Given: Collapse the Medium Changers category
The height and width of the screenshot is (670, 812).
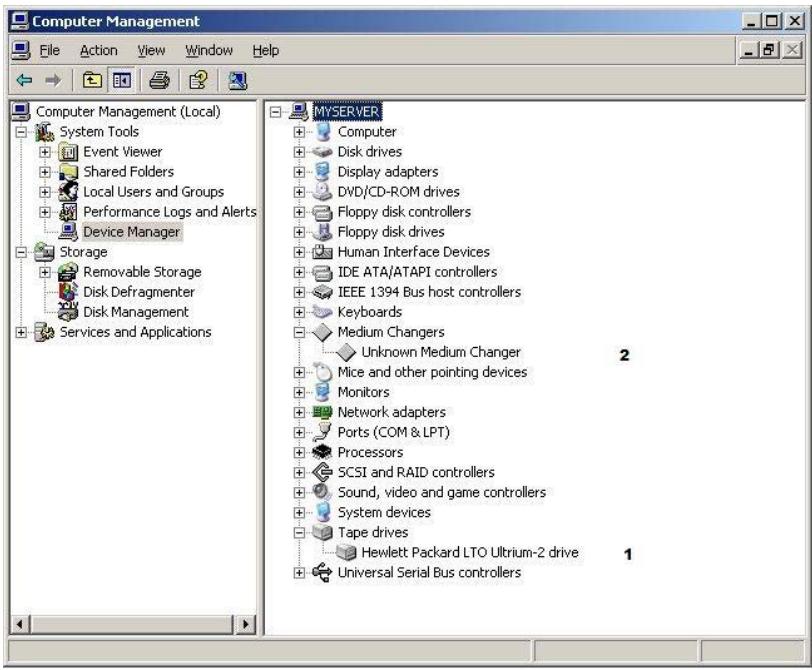Looking at the screenshot, I should (x=299, y=332).
